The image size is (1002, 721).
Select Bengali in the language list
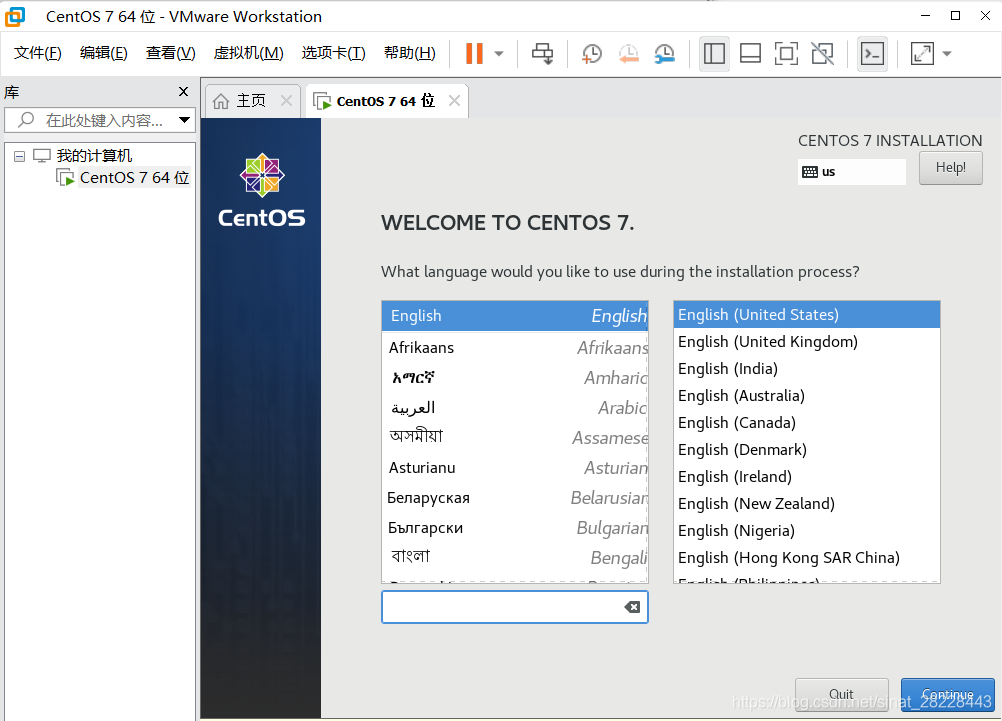[514, 558]
